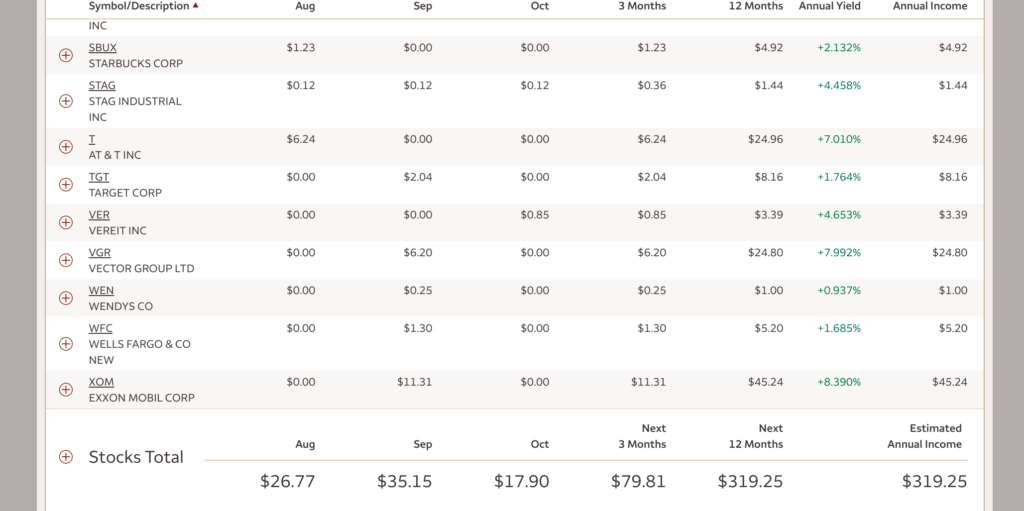Expand the STAG Industrial row details

pyautogui.click(x=66, y=101)
